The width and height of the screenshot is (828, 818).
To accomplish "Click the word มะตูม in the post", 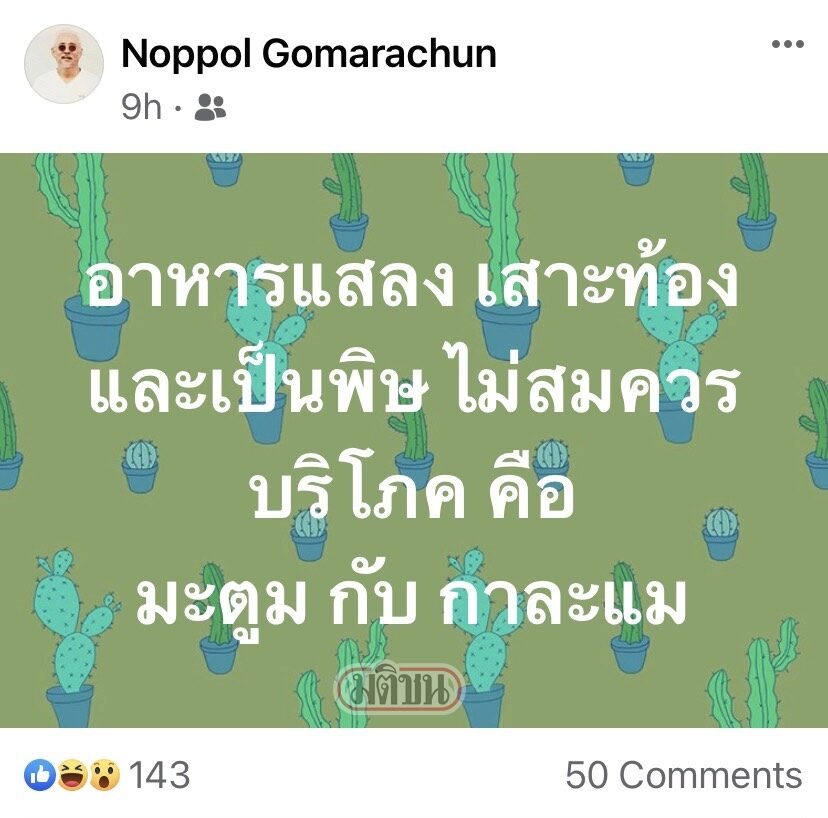I will point(221,602).
